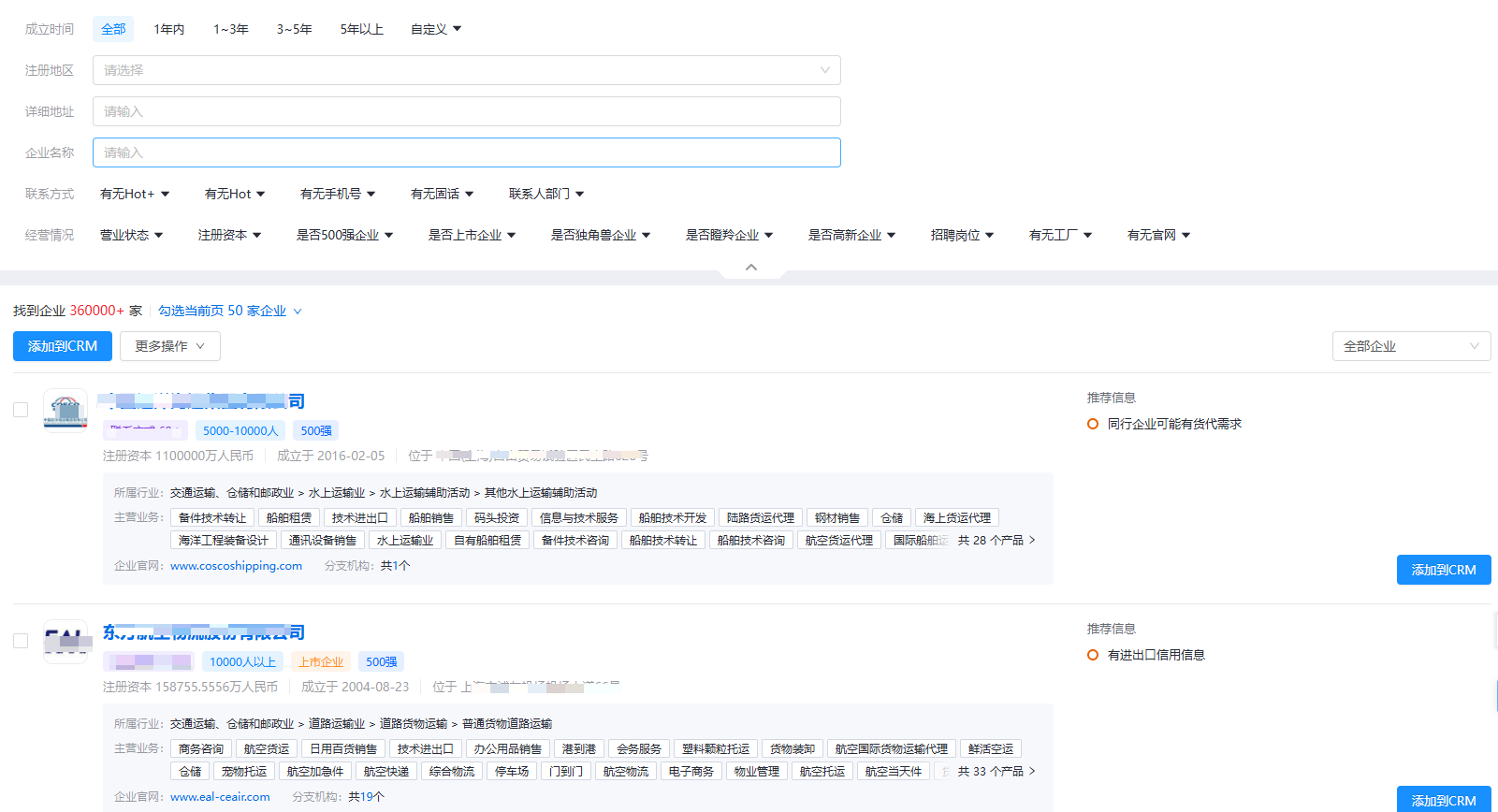Click the Eastern Air Logistics logo thumbnail
This screenshot has width=1498, height=812.
coord(65,641)
